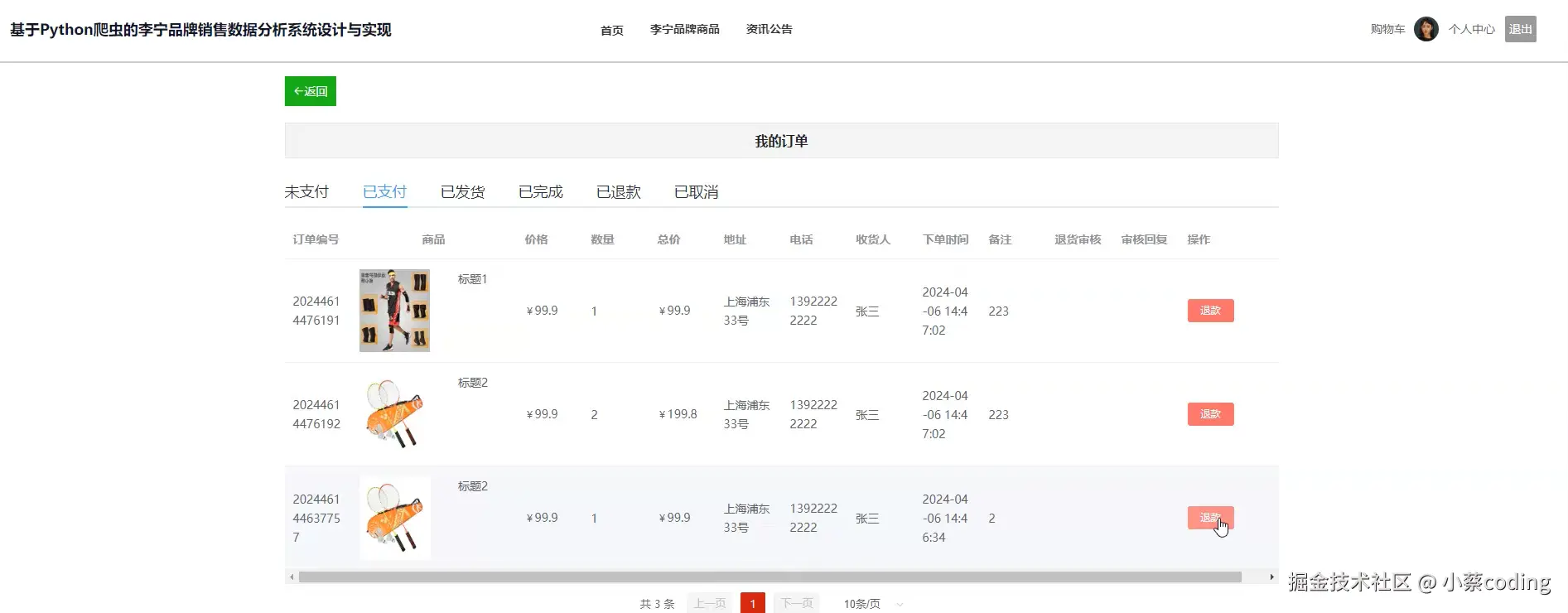Viewport: 1568px width, 613px height.
Task: Click the horizontal table scrollbar
Action: pyautogui.click(x=770, y=577)
